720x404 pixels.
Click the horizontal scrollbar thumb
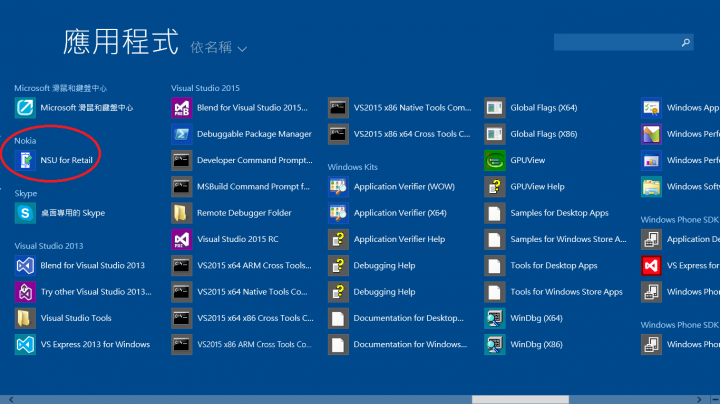[520, 399]
